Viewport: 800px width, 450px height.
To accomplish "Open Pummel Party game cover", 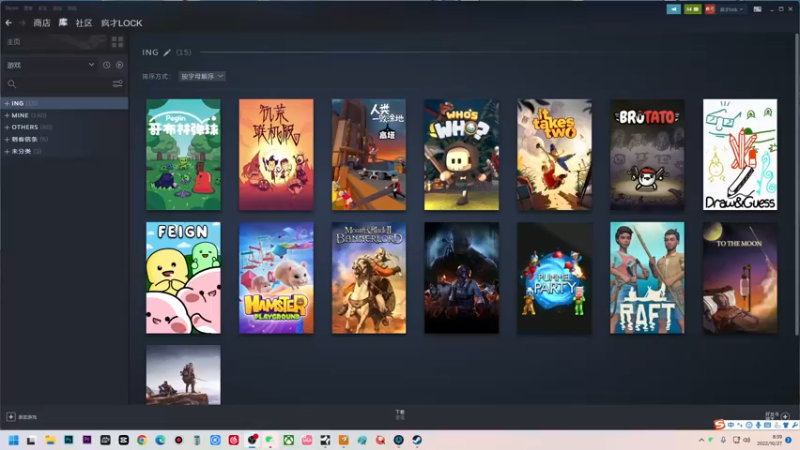I will click(555, 278).
